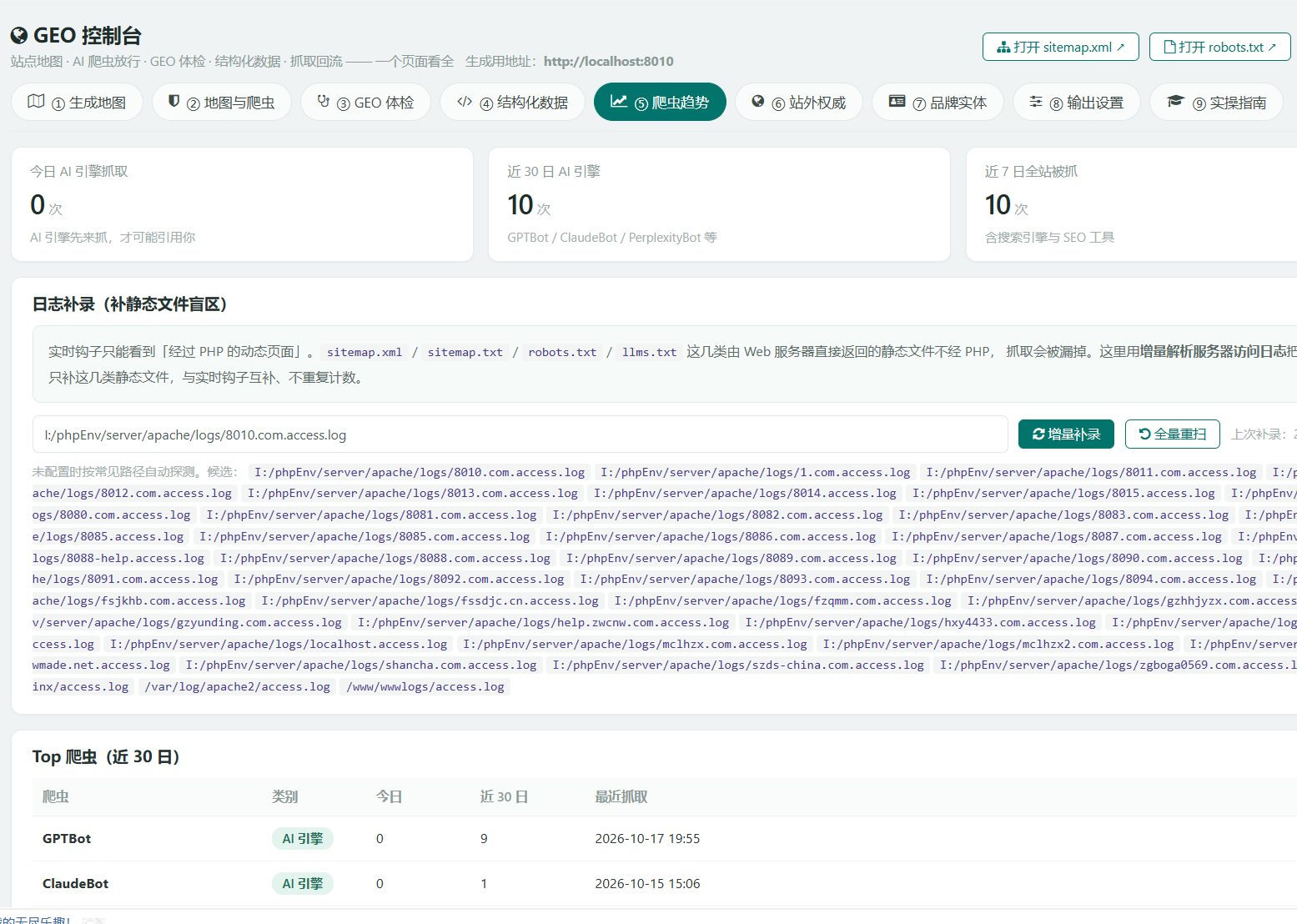This screenshot has height=924, width=1297.
Task: Pick the 8014.access.log candidate path
Action: pos(745,494)
